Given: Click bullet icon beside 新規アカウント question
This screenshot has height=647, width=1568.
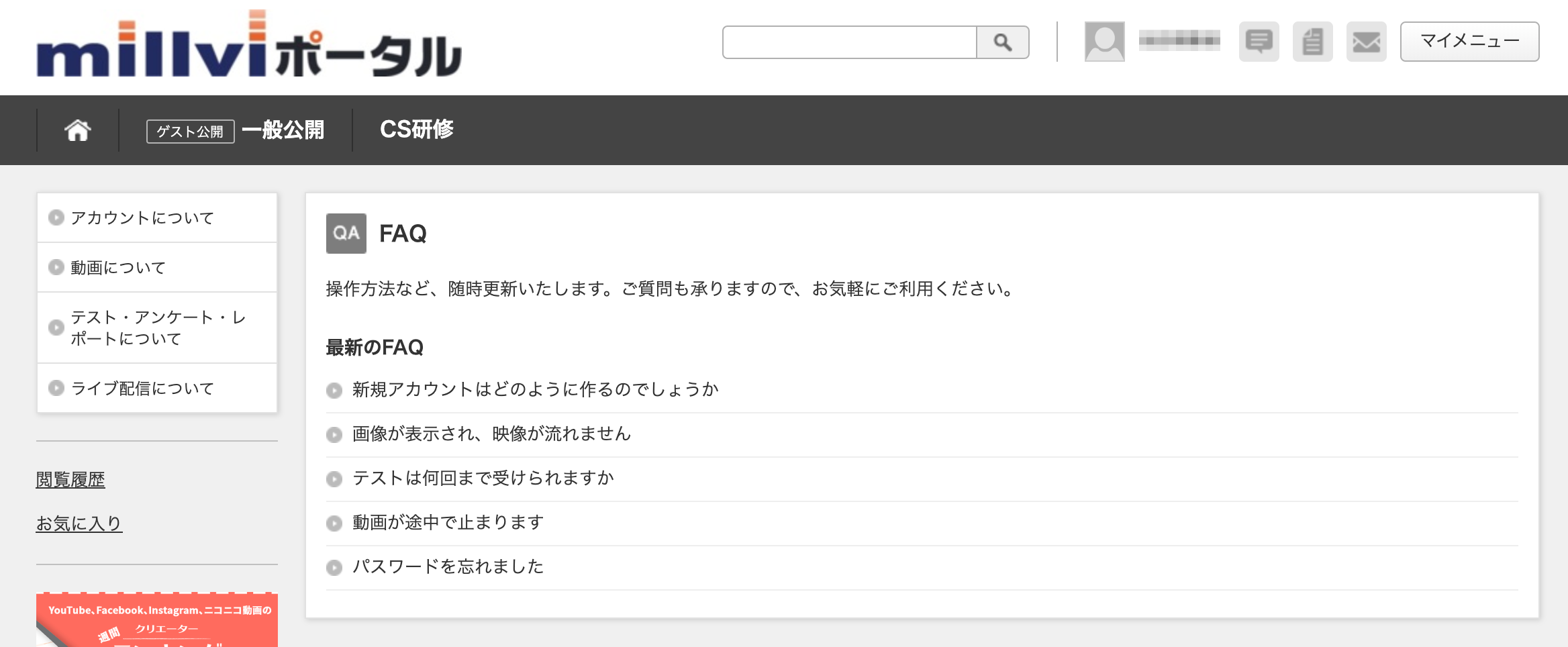Looking at the screenshot, I should tap(334, 391).
